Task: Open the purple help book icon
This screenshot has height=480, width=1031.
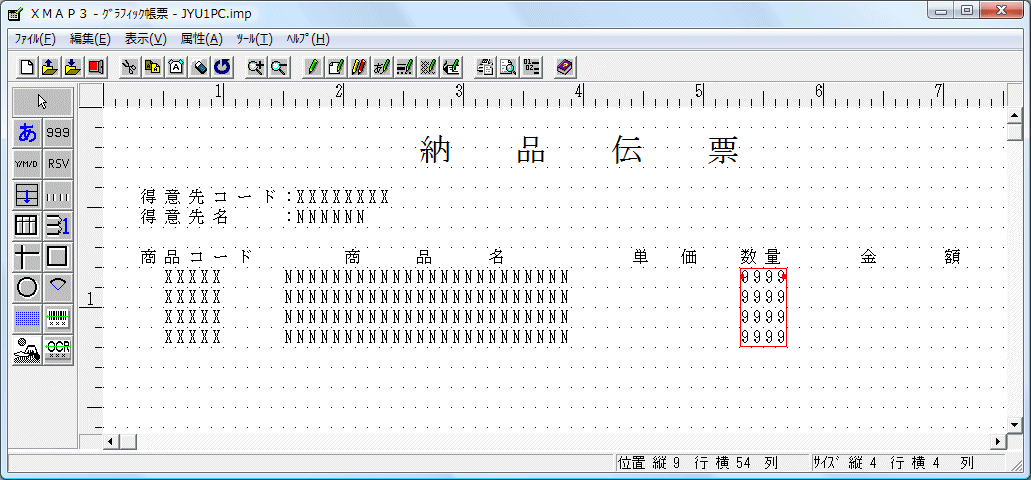Action: (565, 67)
